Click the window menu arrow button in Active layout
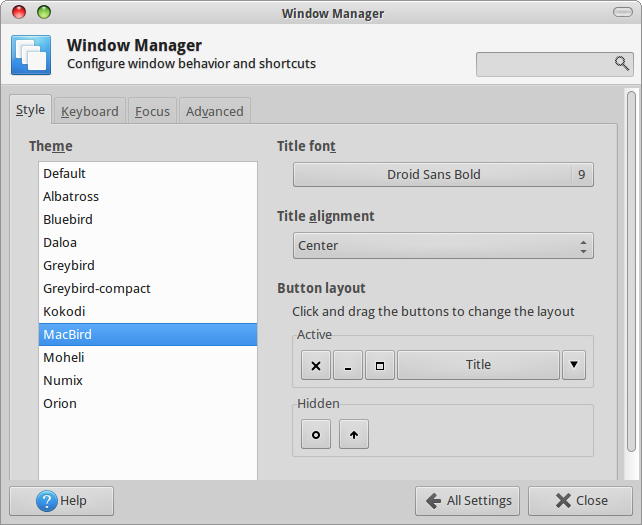 [x=574, y=365]
